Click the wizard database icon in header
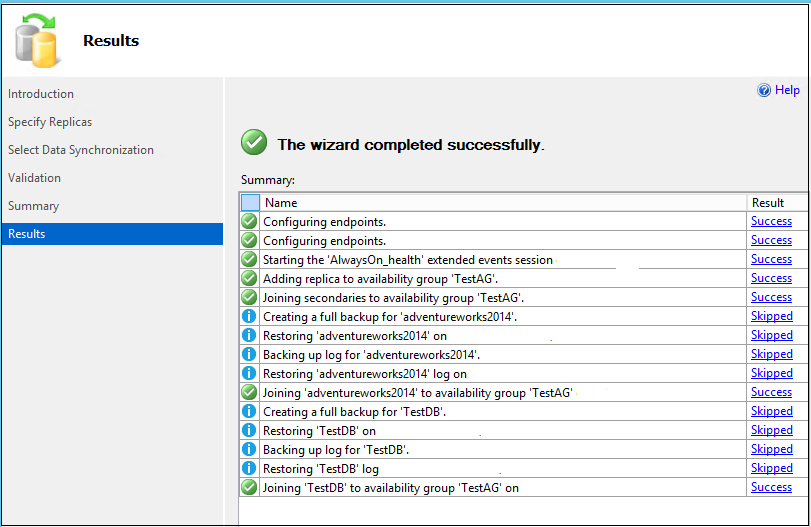Viewport: 811px width, 527px height. tap(36, 41)
